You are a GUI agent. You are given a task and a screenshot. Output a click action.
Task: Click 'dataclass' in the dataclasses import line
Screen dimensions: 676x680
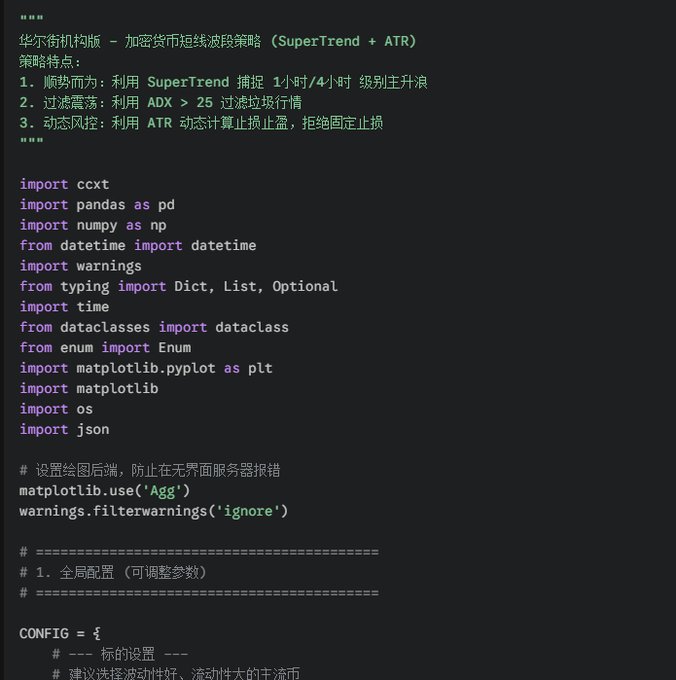point(251,327)
